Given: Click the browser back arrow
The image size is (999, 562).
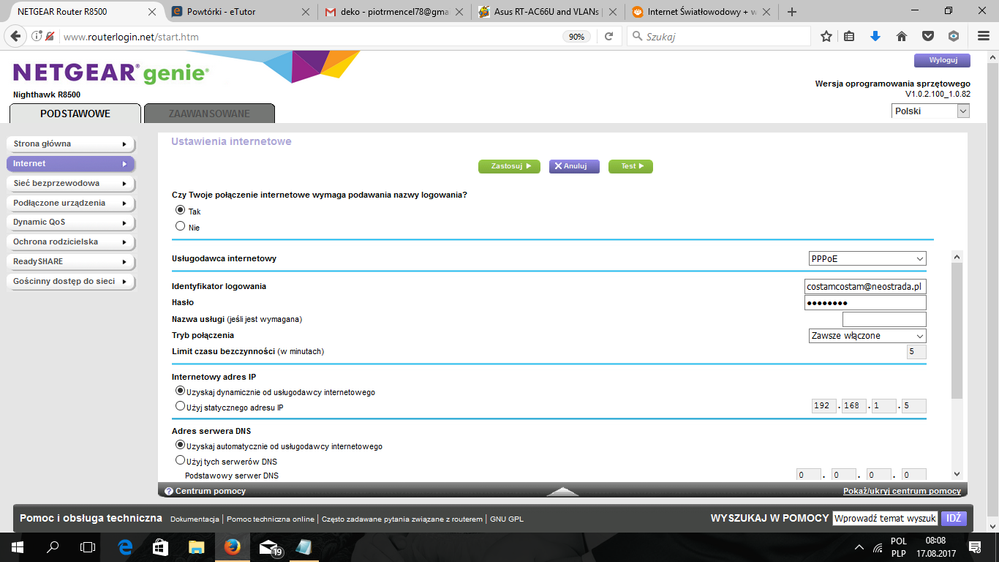Looking at the screenshot, I should click(x=15, y=36).
